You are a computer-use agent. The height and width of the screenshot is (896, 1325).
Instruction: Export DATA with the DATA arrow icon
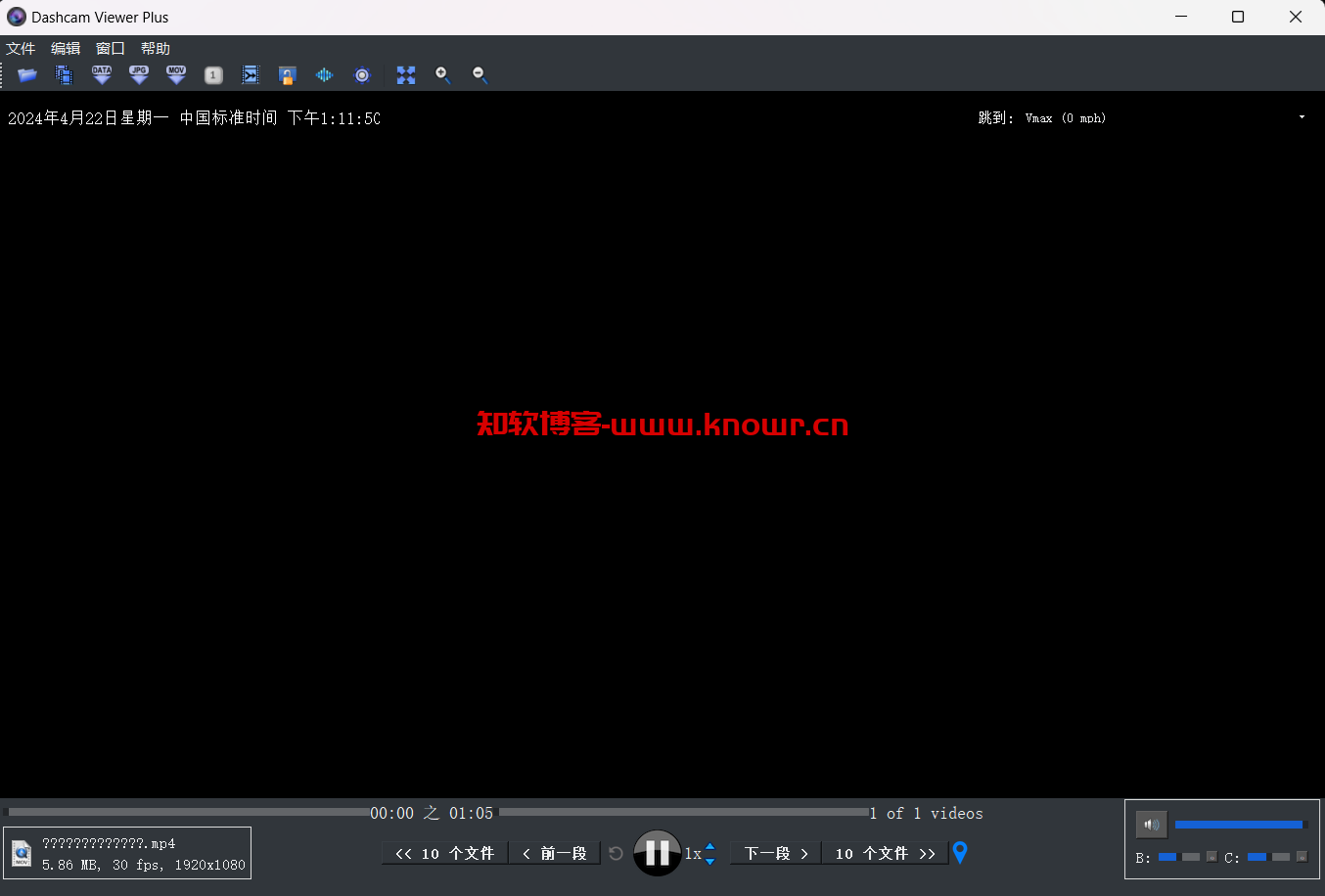(x=102, y=75)
